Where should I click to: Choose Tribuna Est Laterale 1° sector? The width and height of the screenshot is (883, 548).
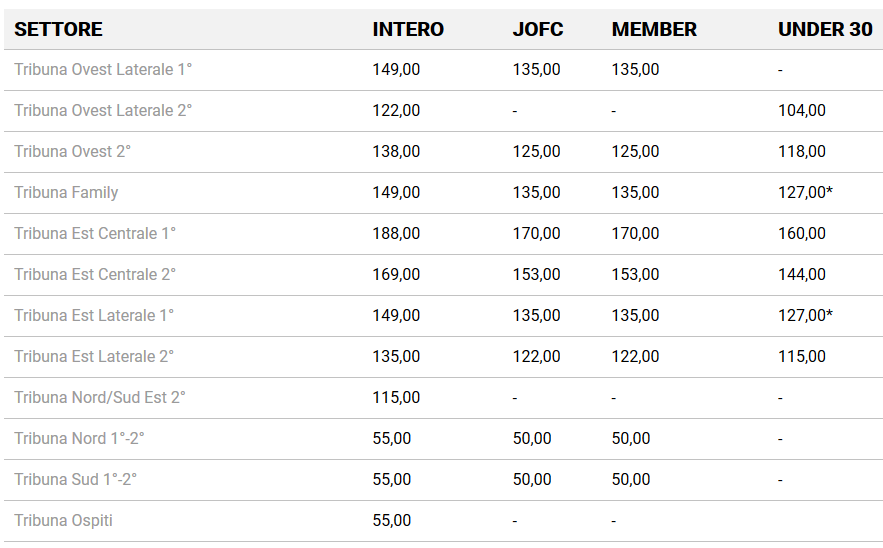[x=94, y=315]
